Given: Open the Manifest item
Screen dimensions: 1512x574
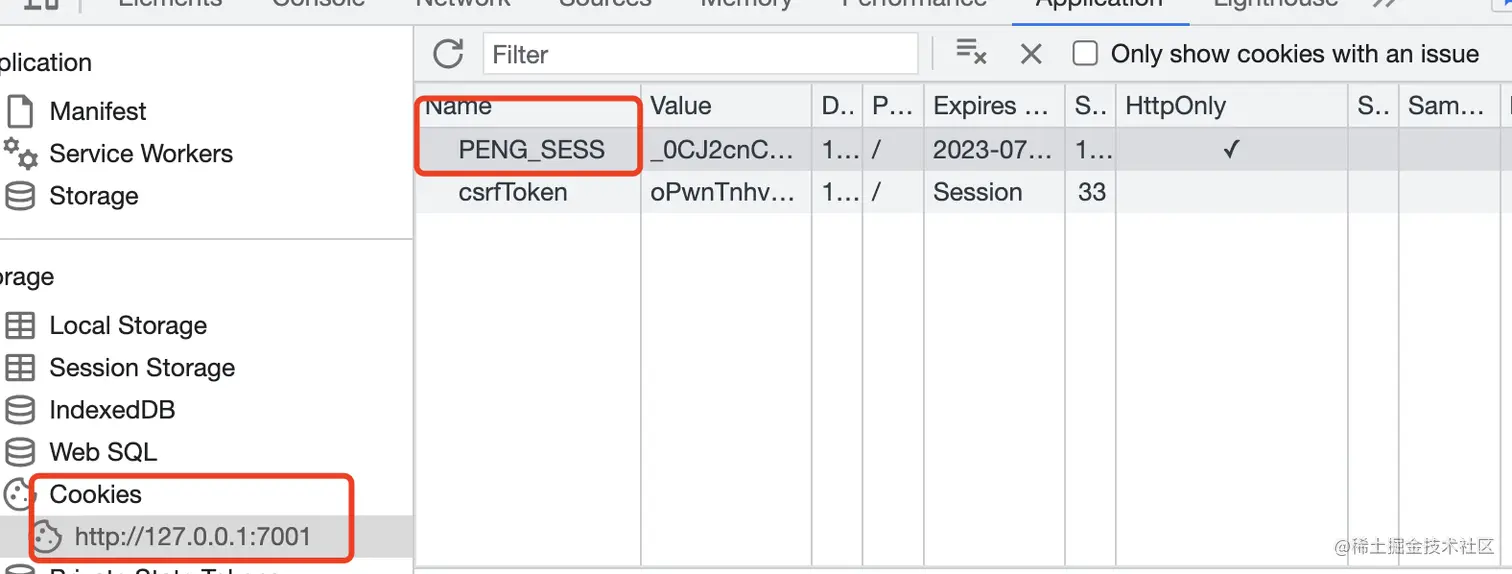Looking at the screenshot, I should coord(97,111).
